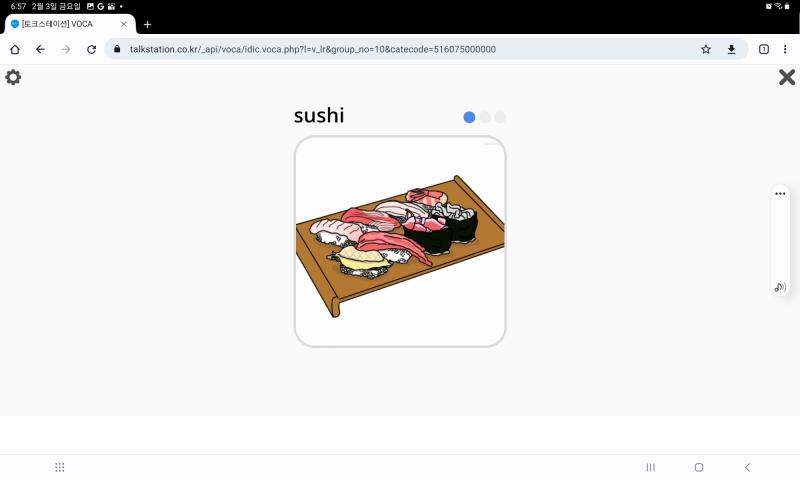
Task: Open the settings gear icon
Action: click(13, 77)
